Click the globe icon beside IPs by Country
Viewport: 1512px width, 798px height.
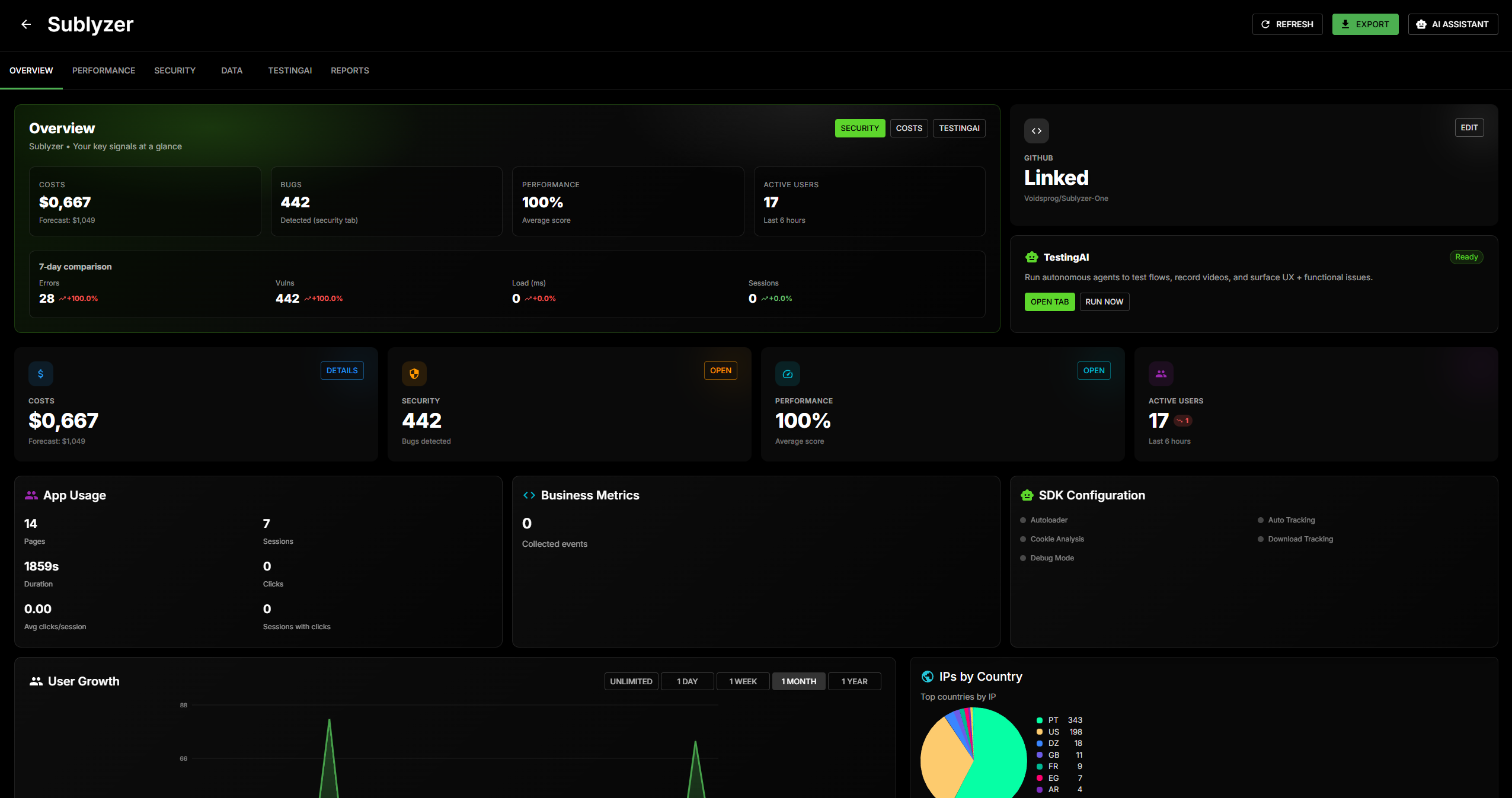[x=928, y=676]
